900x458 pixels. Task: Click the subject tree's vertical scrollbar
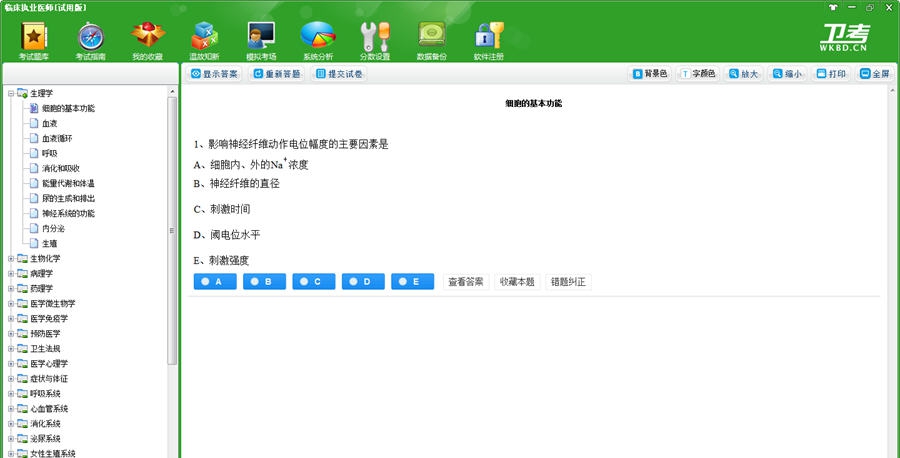[172, 230]
